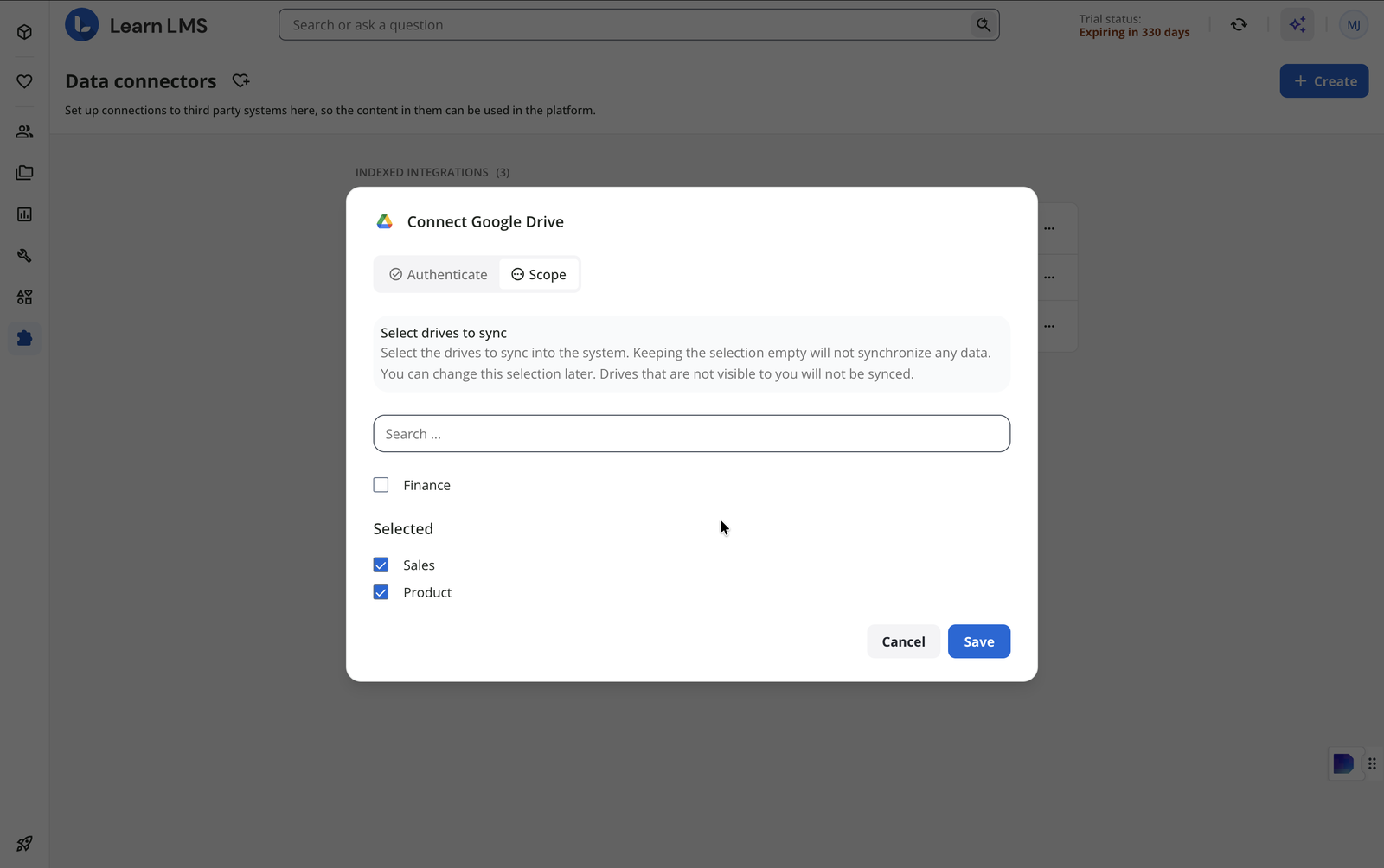This screenshot has width=1384, height=868.
Task: Open the cube icon in left sidebar
Action: [24, 32]
